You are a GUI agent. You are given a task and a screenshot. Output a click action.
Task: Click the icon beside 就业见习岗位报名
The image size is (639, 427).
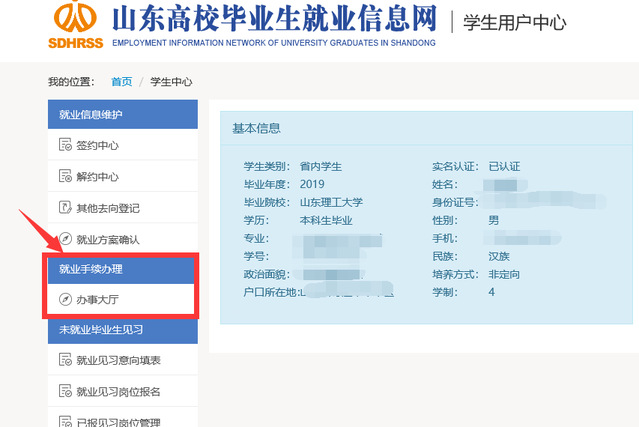pyautogui.click(x=66, y=391)
